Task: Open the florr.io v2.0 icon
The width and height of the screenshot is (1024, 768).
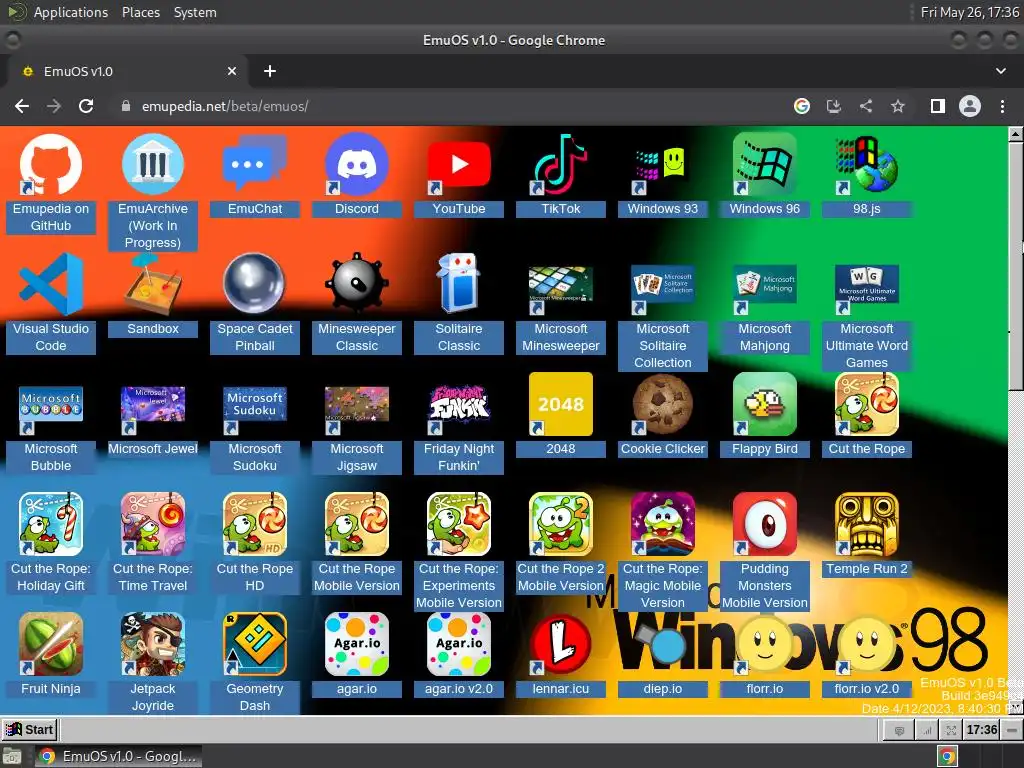Action: pos(866,645)
